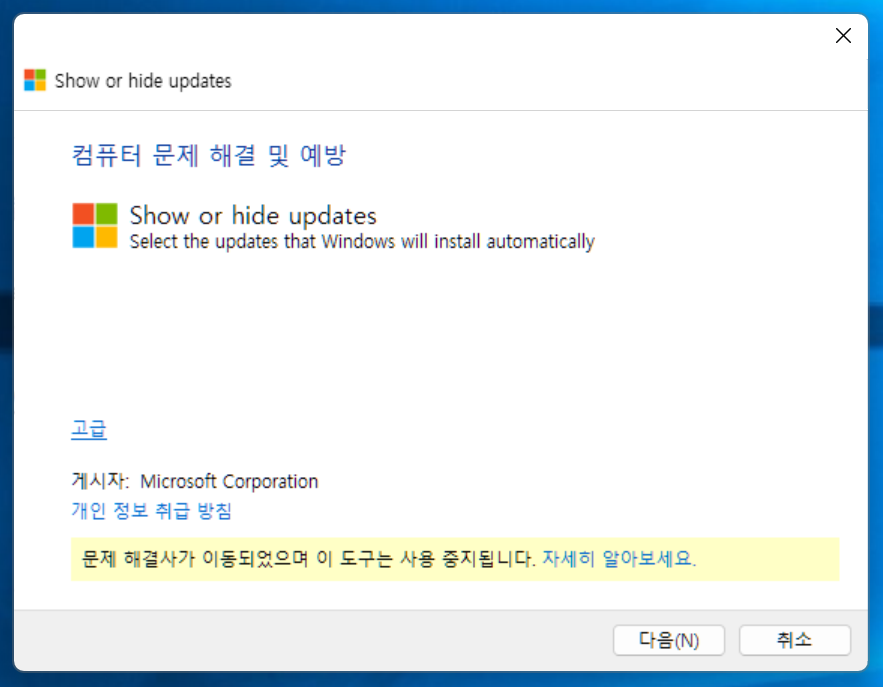Open 개인 정보 취급 방침 link

coord(151,511)
